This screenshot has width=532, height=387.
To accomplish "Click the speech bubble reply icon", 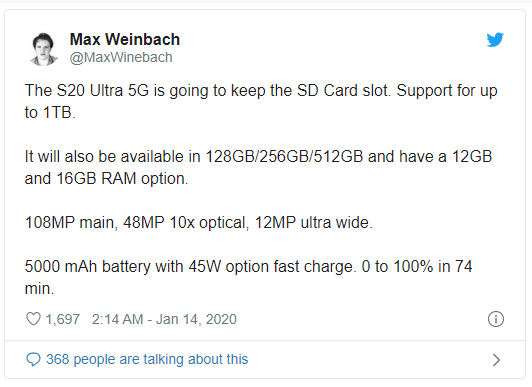I will [33, 360].
